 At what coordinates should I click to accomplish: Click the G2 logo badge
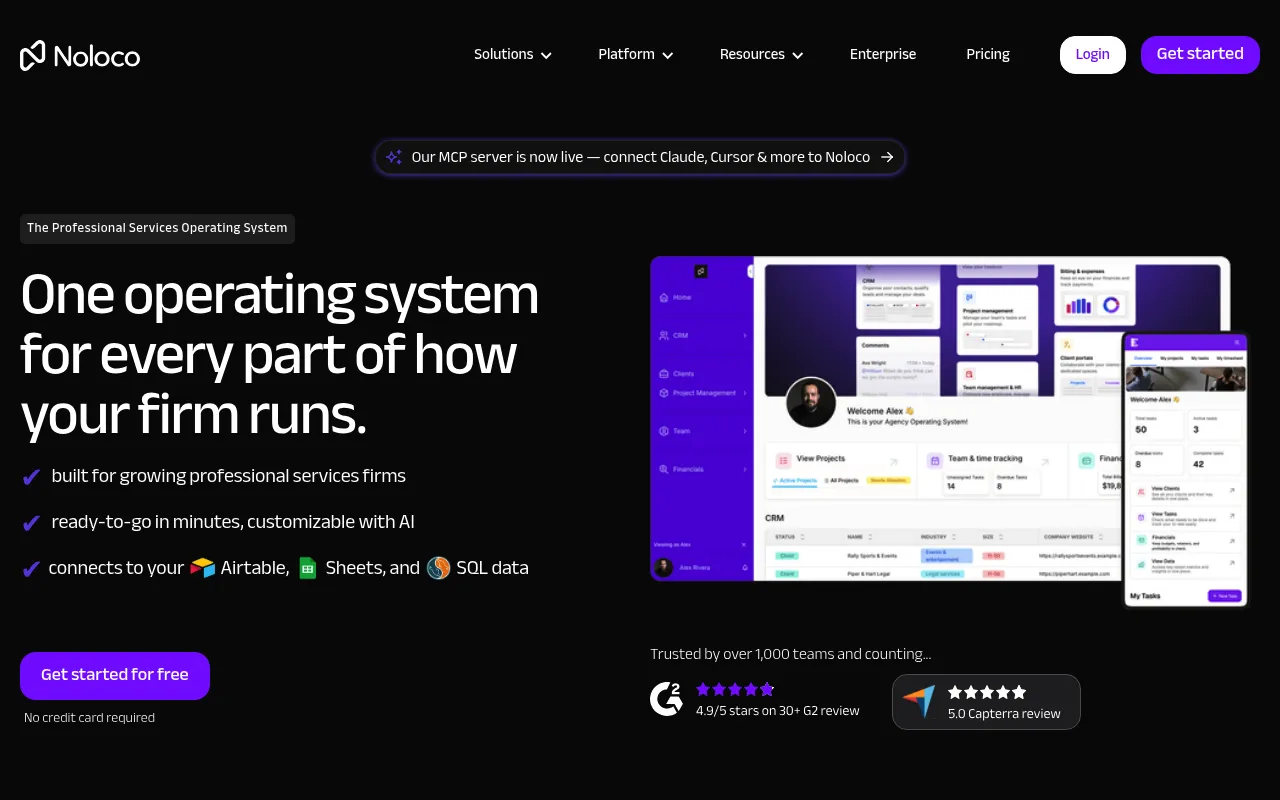(667, 698)
